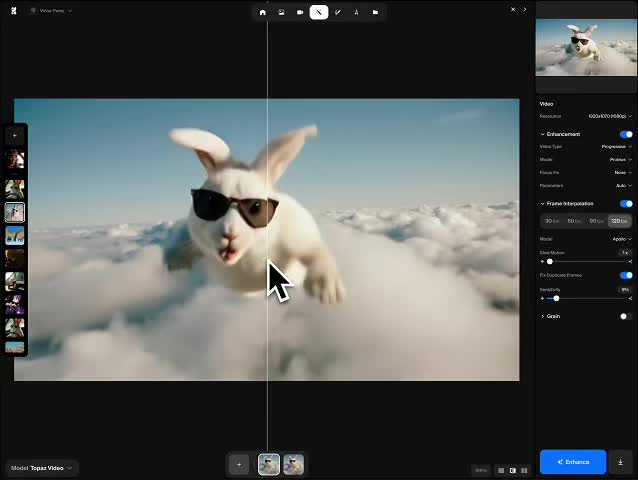Select the compass icon in top toolbar
This screenshot has height=480, width=638.
click(356, 12)
